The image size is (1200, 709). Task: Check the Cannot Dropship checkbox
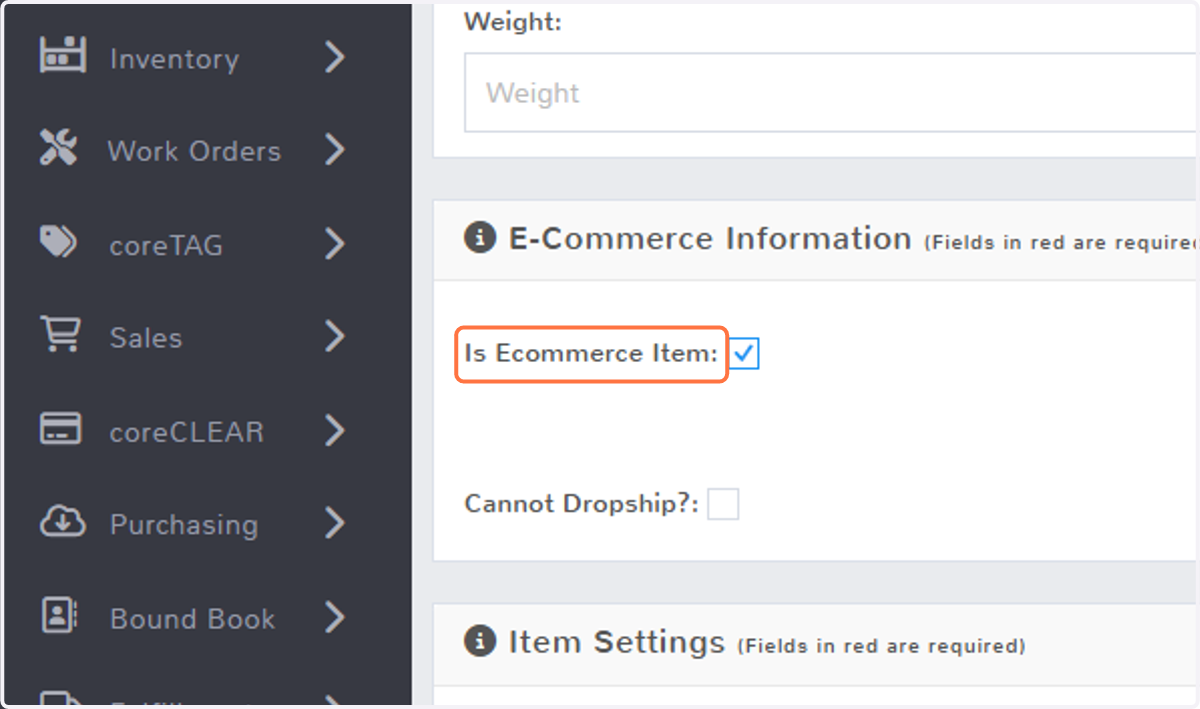pos(723,504)
